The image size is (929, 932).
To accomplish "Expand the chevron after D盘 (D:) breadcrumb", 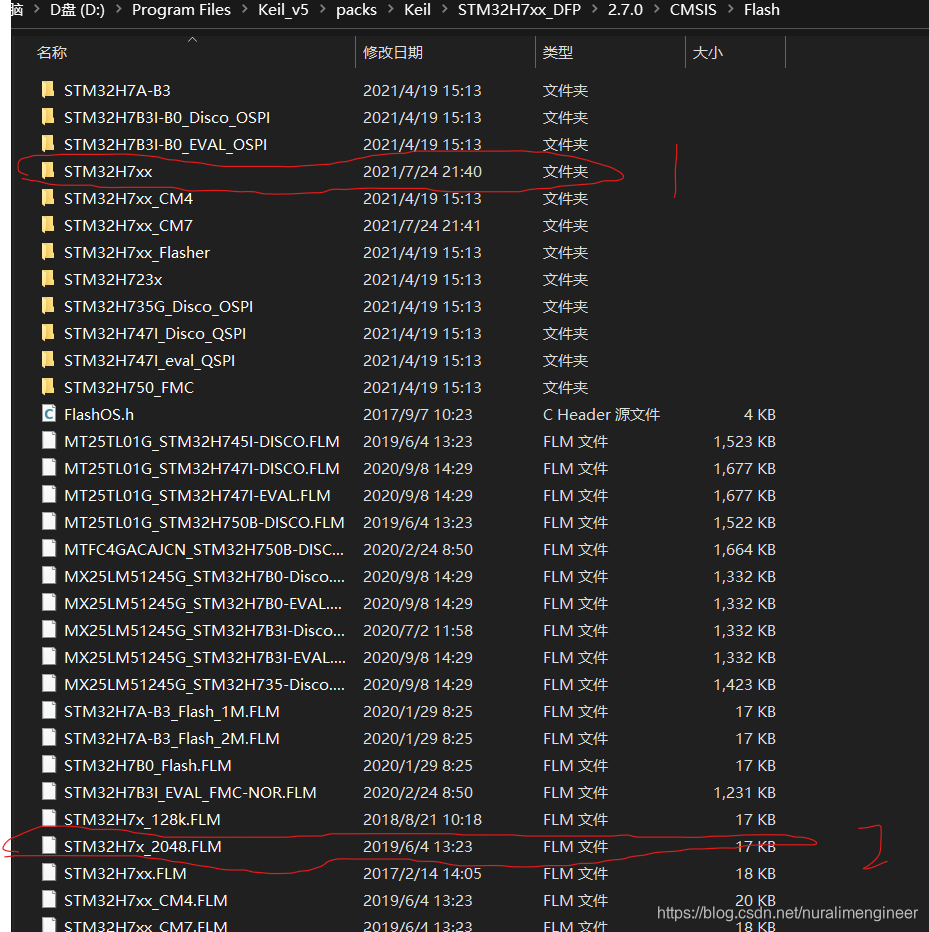I will [x=118, y=10].
